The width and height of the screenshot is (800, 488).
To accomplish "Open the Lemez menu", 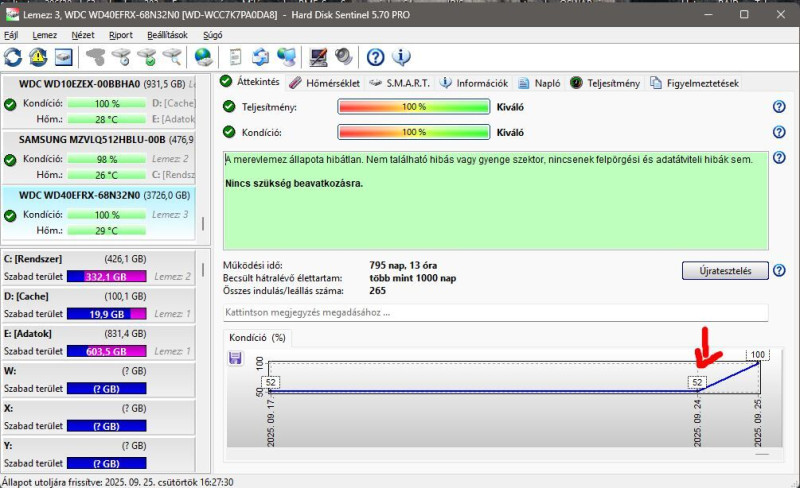I will click(44, 35).
